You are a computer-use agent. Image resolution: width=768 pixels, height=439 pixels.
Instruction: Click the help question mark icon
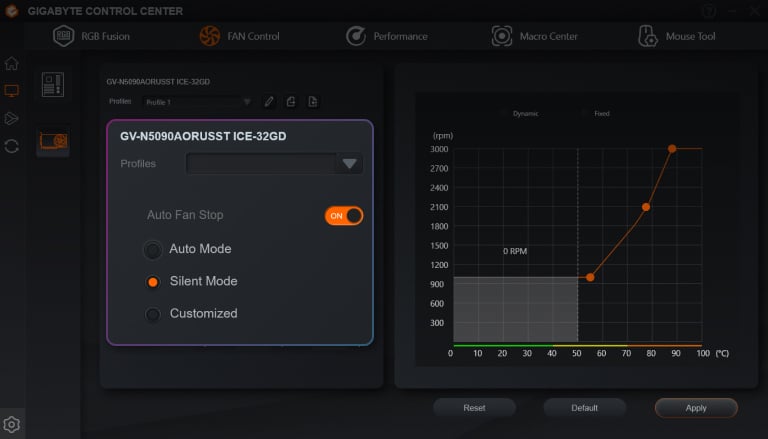[710, 11]
